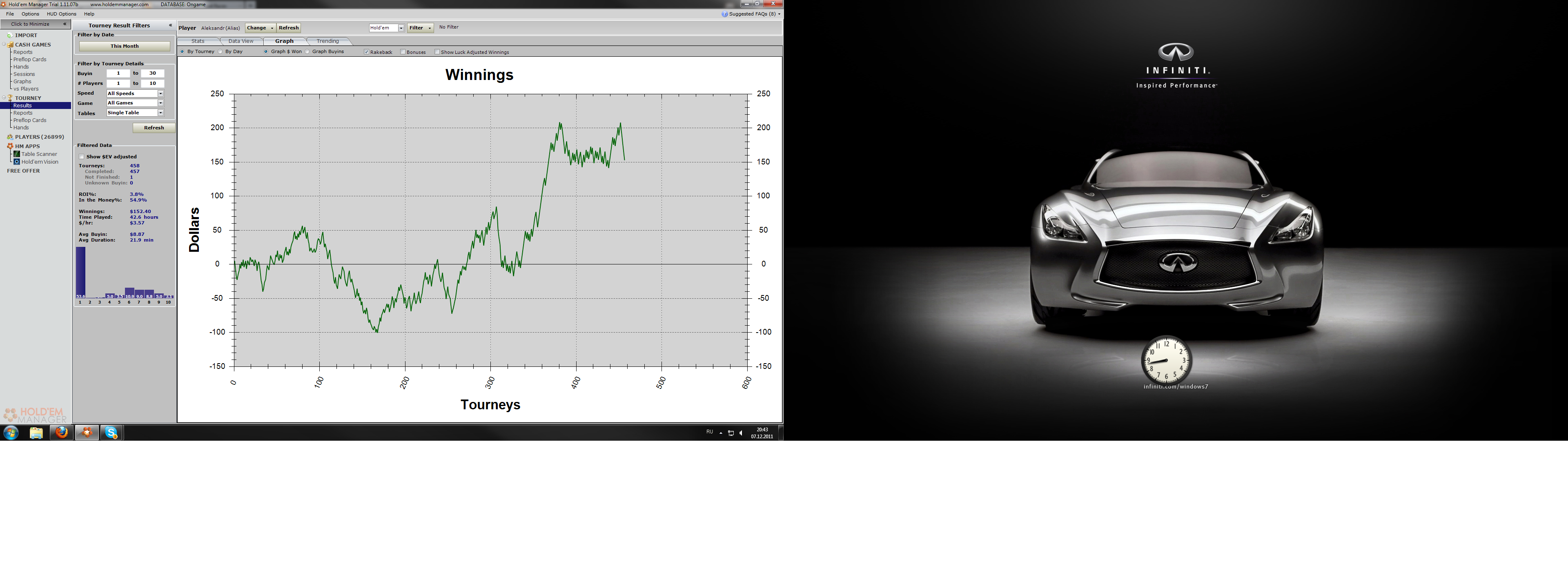Image resolution: width=1568 pixels, height=577 pixels.
Task: Click the Cash Games coins icon
Action: pyautogui.click(x=10, y=44)
